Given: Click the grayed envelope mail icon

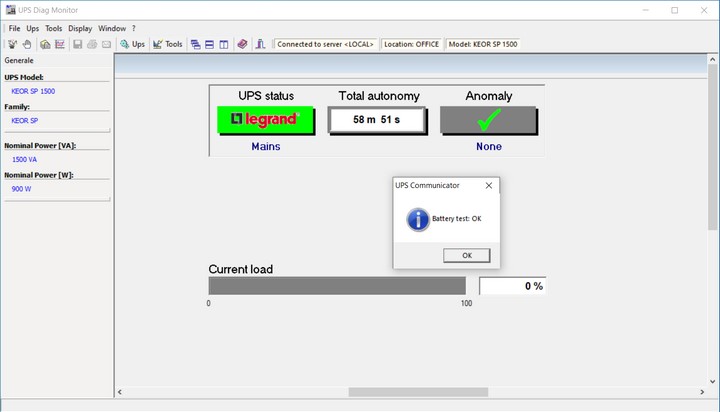Looking at the screenshot, I should [x=107, y=44].
